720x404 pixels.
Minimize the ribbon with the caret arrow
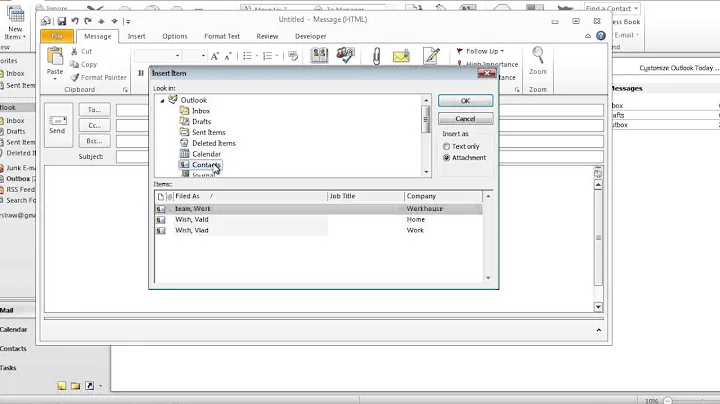(588, 36)
